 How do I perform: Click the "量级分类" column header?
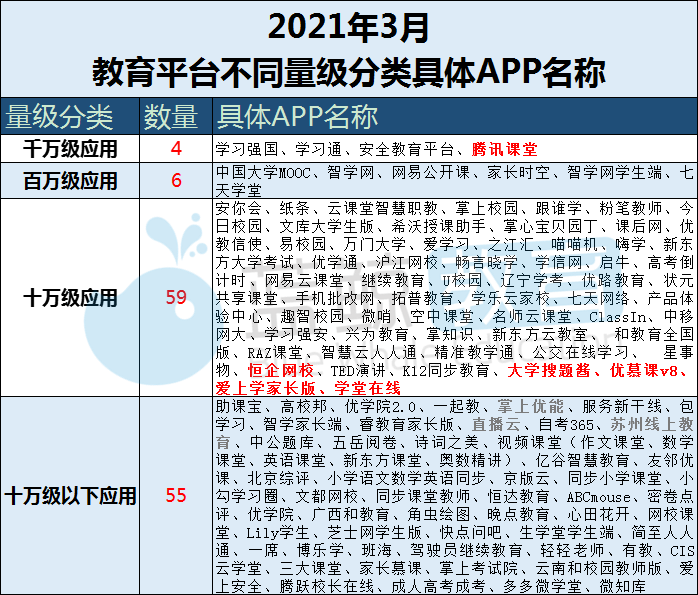point(60,116)
